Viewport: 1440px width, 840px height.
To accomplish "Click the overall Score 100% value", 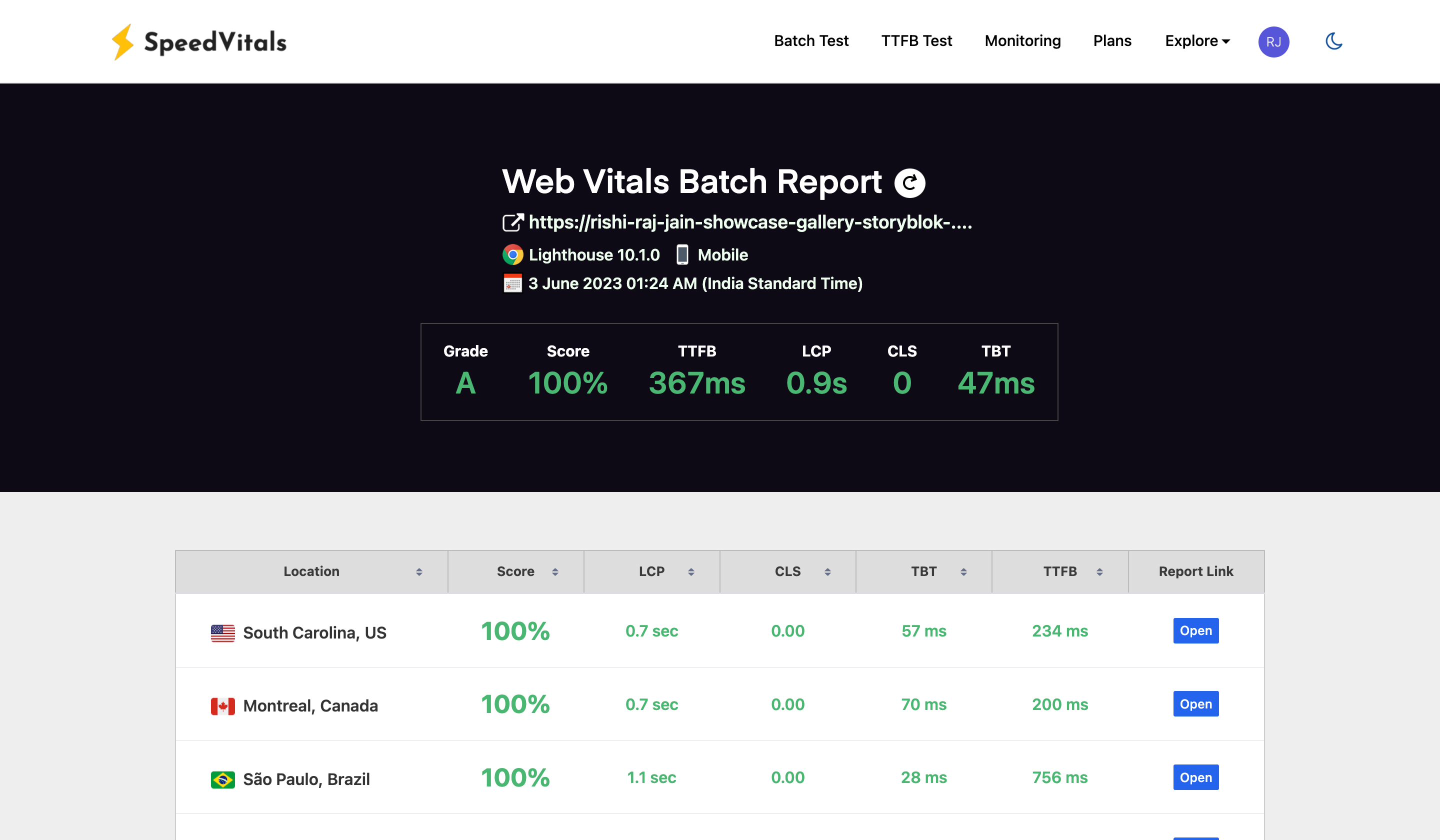I will 567,383.
